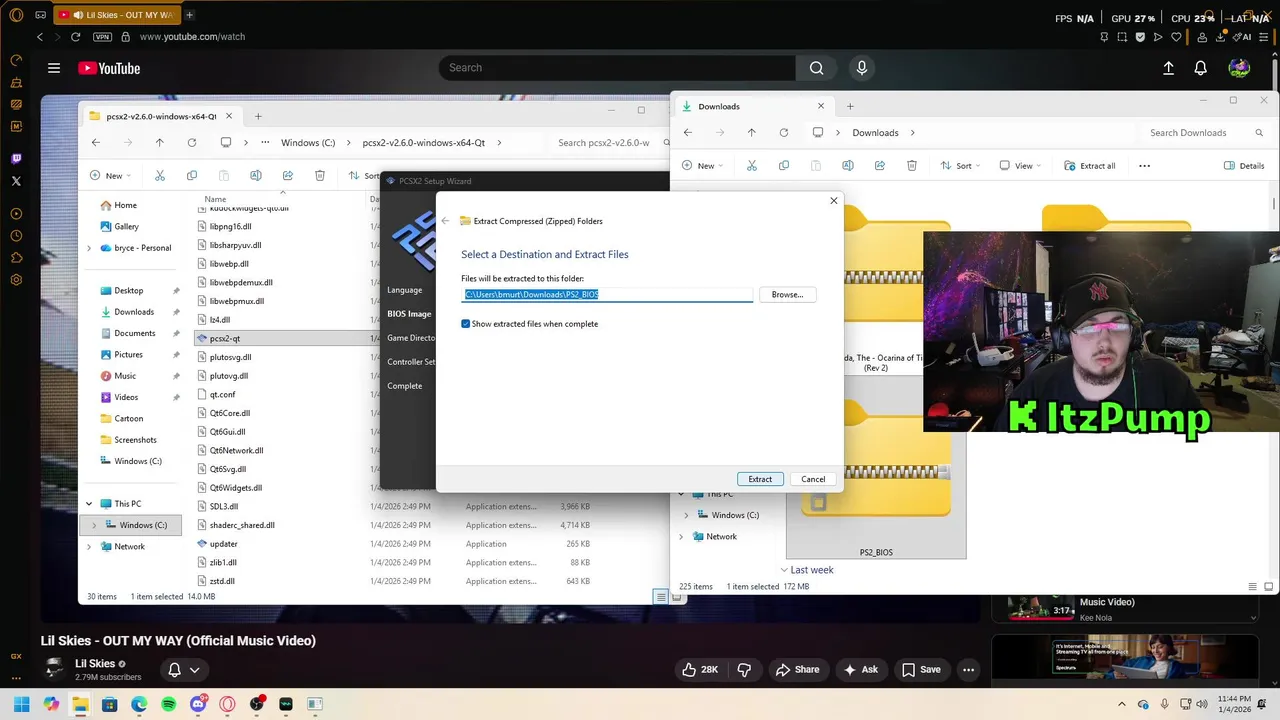The image size is (1280, 720).
Task: Go up one level in Downloads window
Action: pyautogui.click(x=752, y=133)
